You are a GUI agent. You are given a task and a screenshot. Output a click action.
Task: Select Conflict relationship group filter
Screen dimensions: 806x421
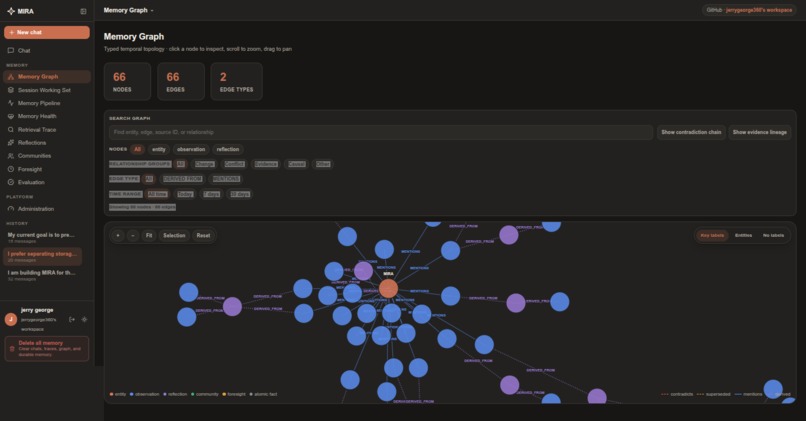coord(234,164)
